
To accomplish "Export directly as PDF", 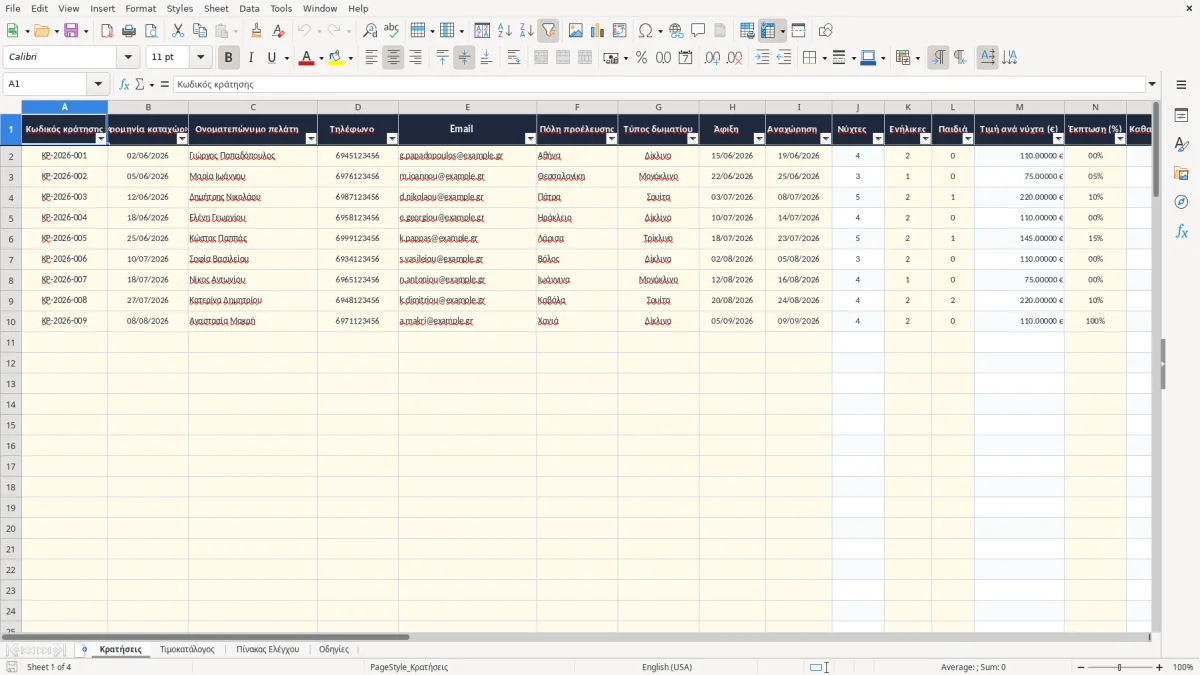I will pyautogui.click(x=107, y=31).
